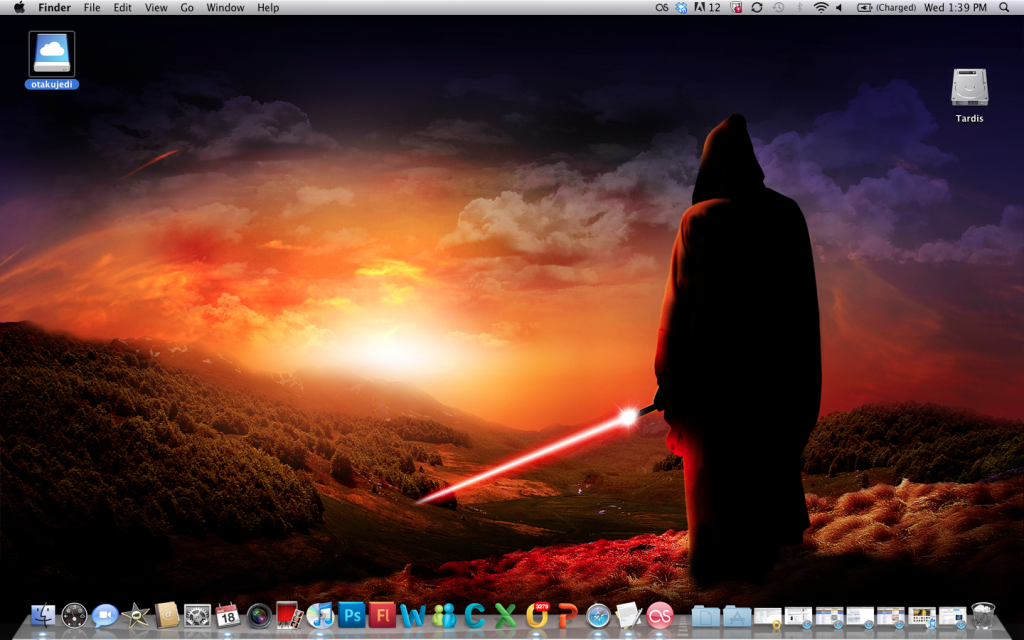Open iChat in the dock
Screen dimensions: 1024x640
(x=104, y=615)
